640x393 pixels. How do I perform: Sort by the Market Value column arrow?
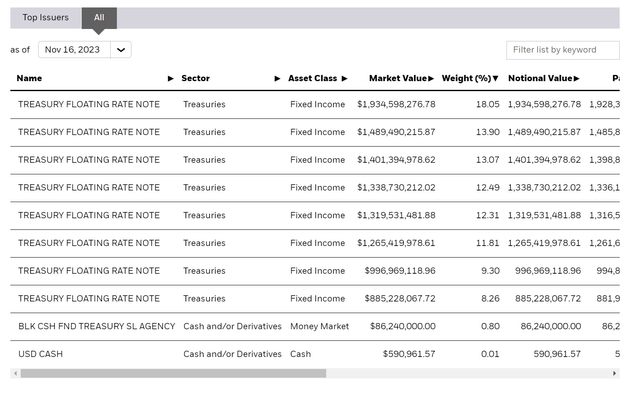[431, 78]
